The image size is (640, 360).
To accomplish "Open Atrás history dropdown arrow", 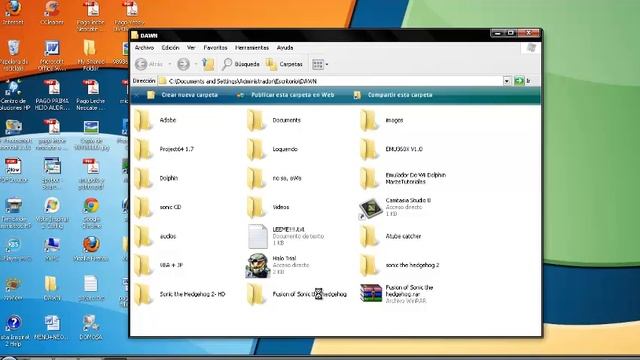I will [170, 64].
